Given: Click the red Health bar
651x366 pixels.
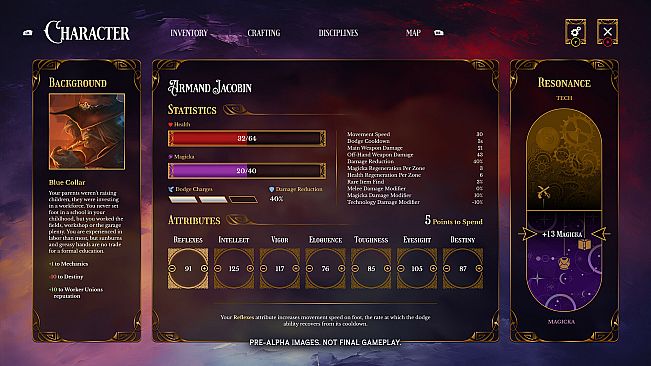Looking at the screenshot, I should [x=247, y=139].
